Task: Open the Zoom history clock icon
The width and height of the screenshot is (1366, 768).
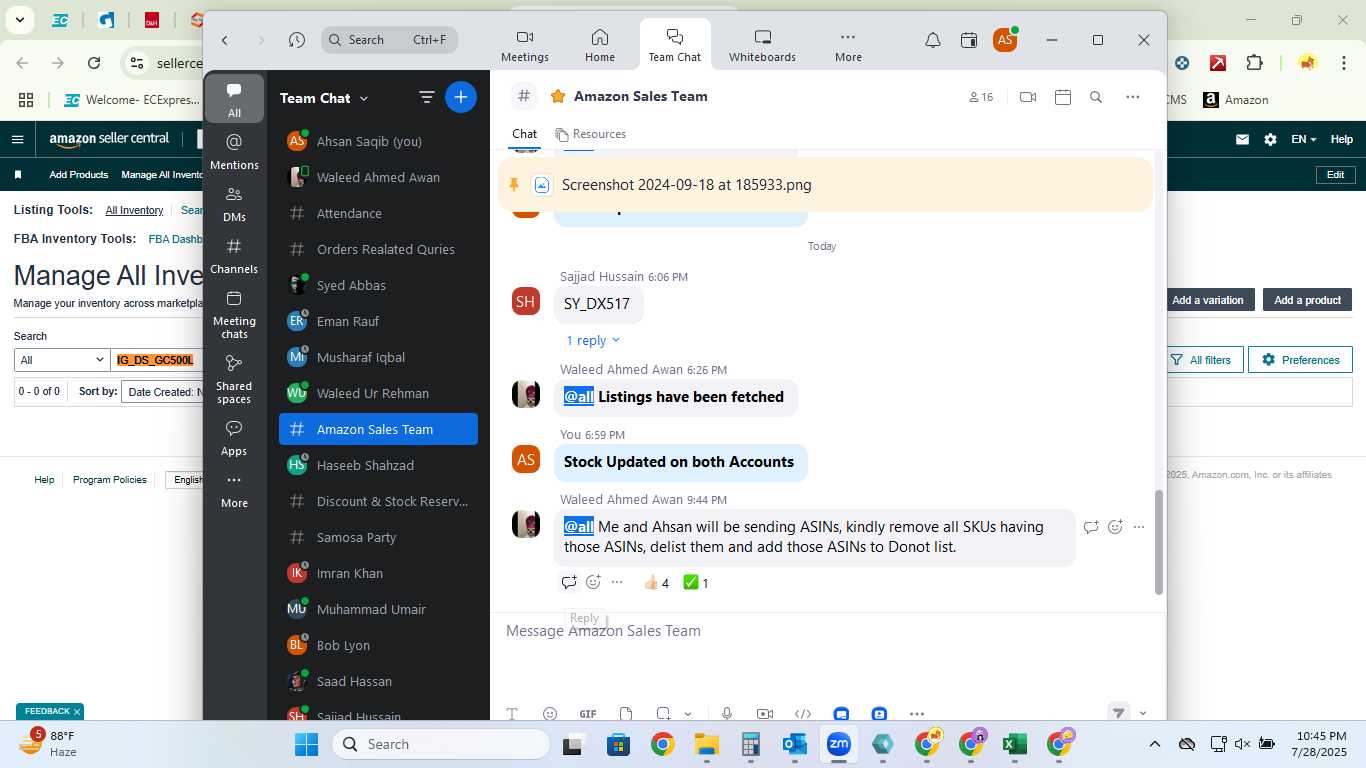Action: point(296,40)
